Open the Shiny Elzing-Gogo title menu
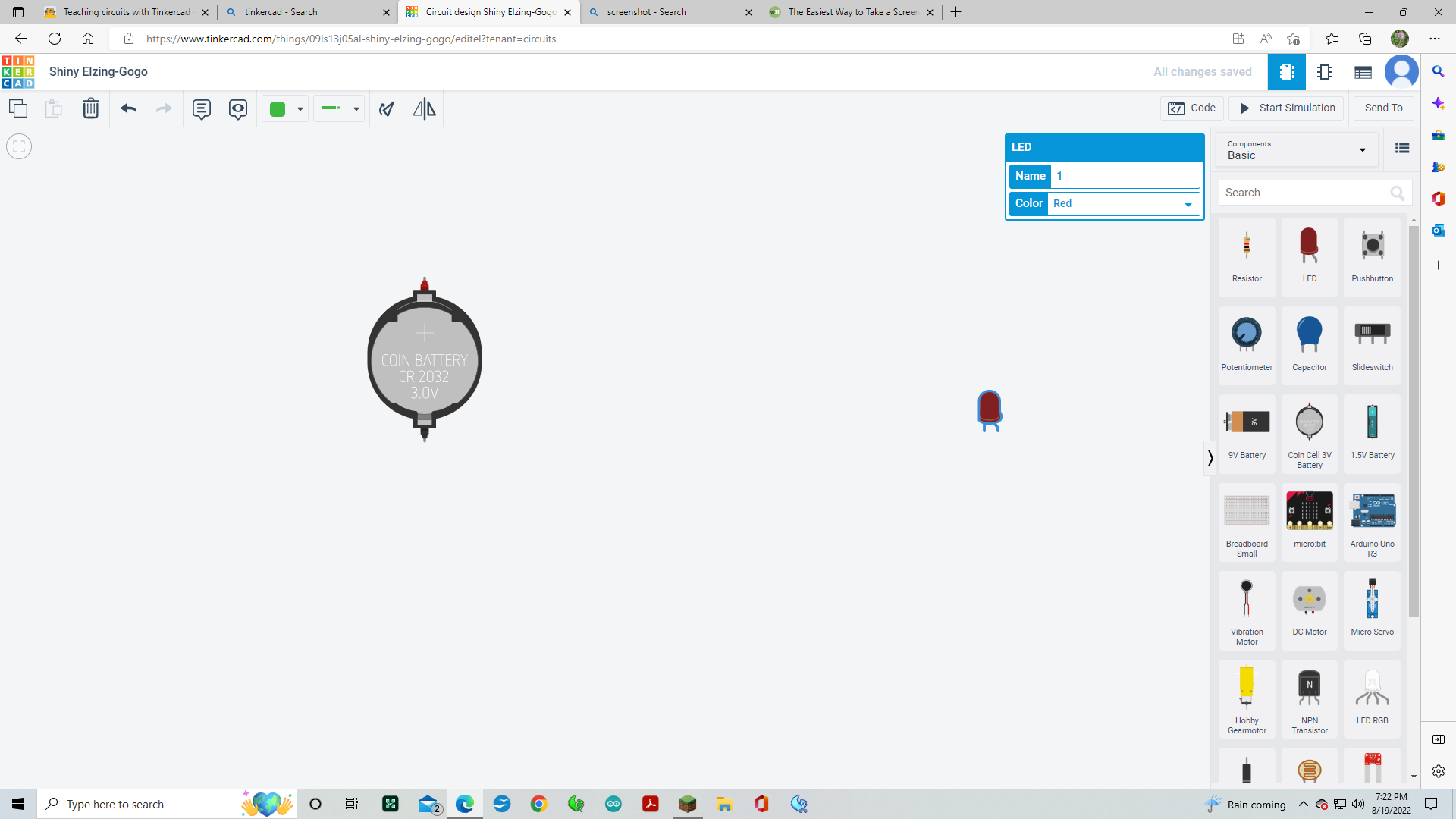 click(x=98, y=72)
